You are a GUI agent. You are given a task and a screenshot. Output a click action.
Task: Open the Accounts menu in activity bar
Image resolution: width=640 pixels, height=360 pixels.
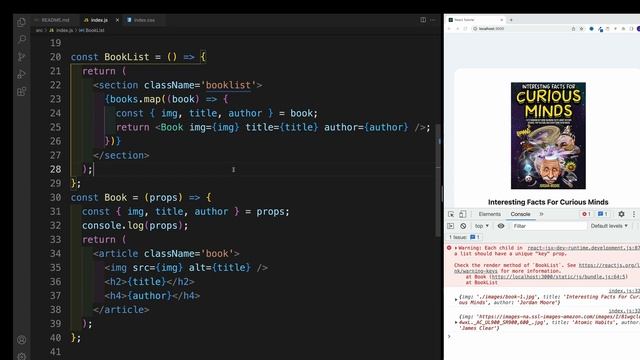tap(22, 340)
